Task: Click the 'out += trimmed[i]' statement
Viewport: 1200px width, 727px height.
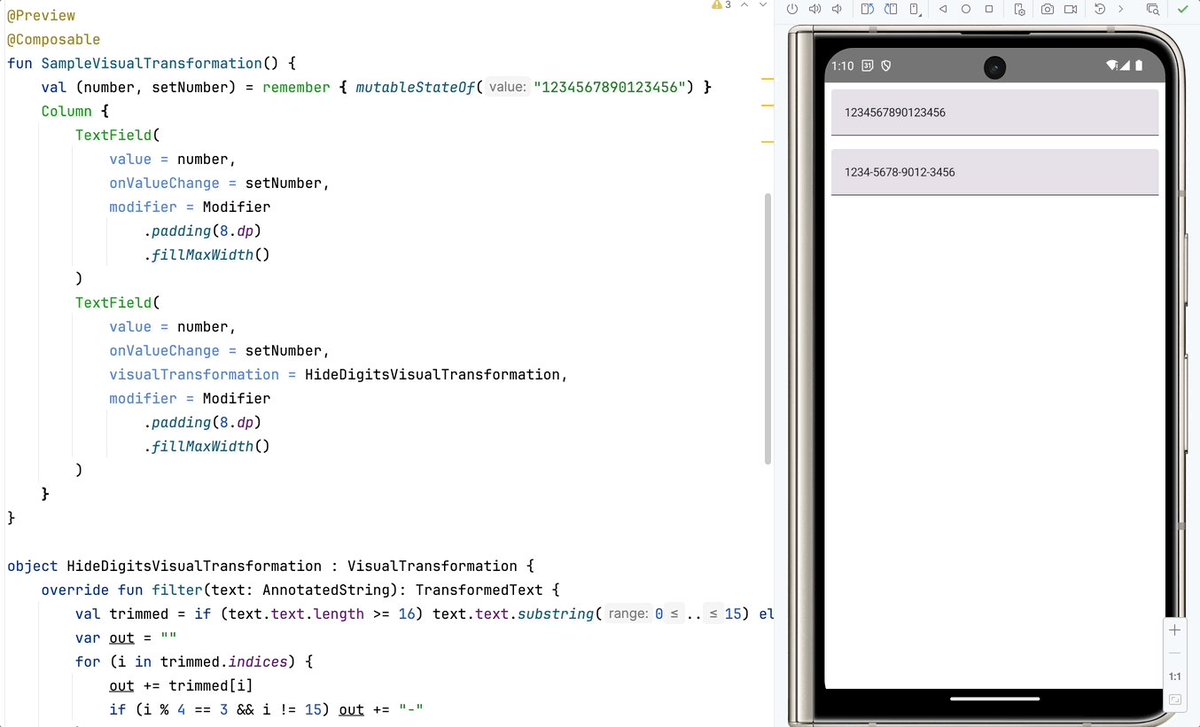Action: pos(182,685)
